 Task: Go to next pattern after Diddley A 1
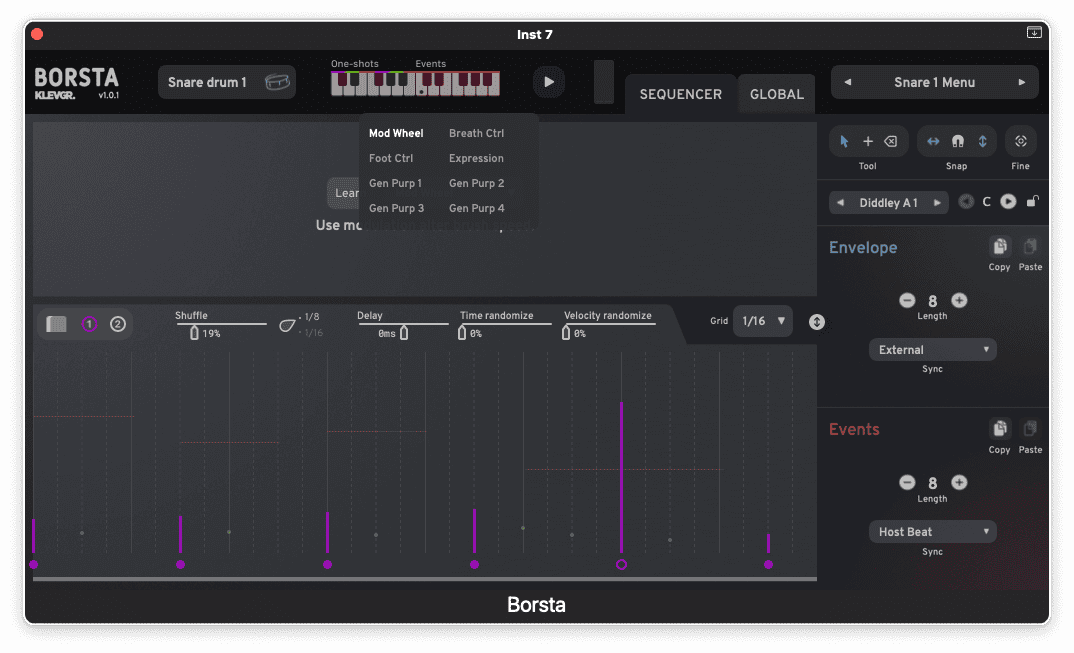click(937, 203)
